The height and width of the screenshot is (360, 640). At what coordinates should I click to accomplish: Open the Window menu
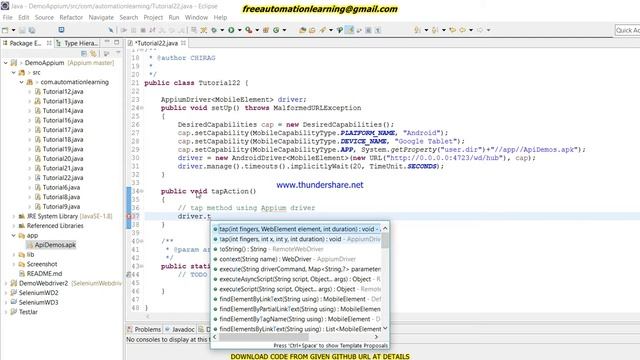coord(196,18)
